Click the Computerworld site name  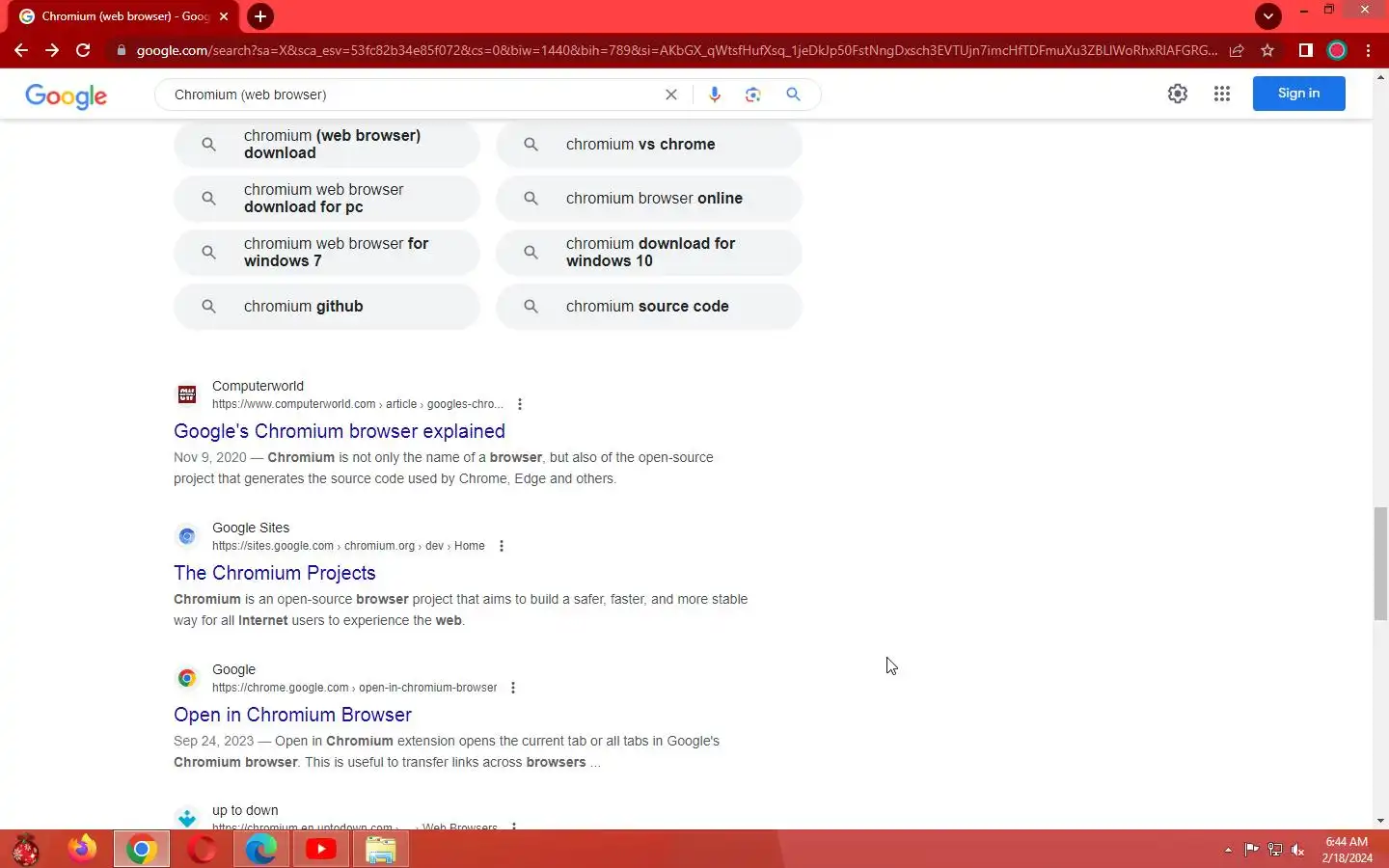click(x=258, y=386)
